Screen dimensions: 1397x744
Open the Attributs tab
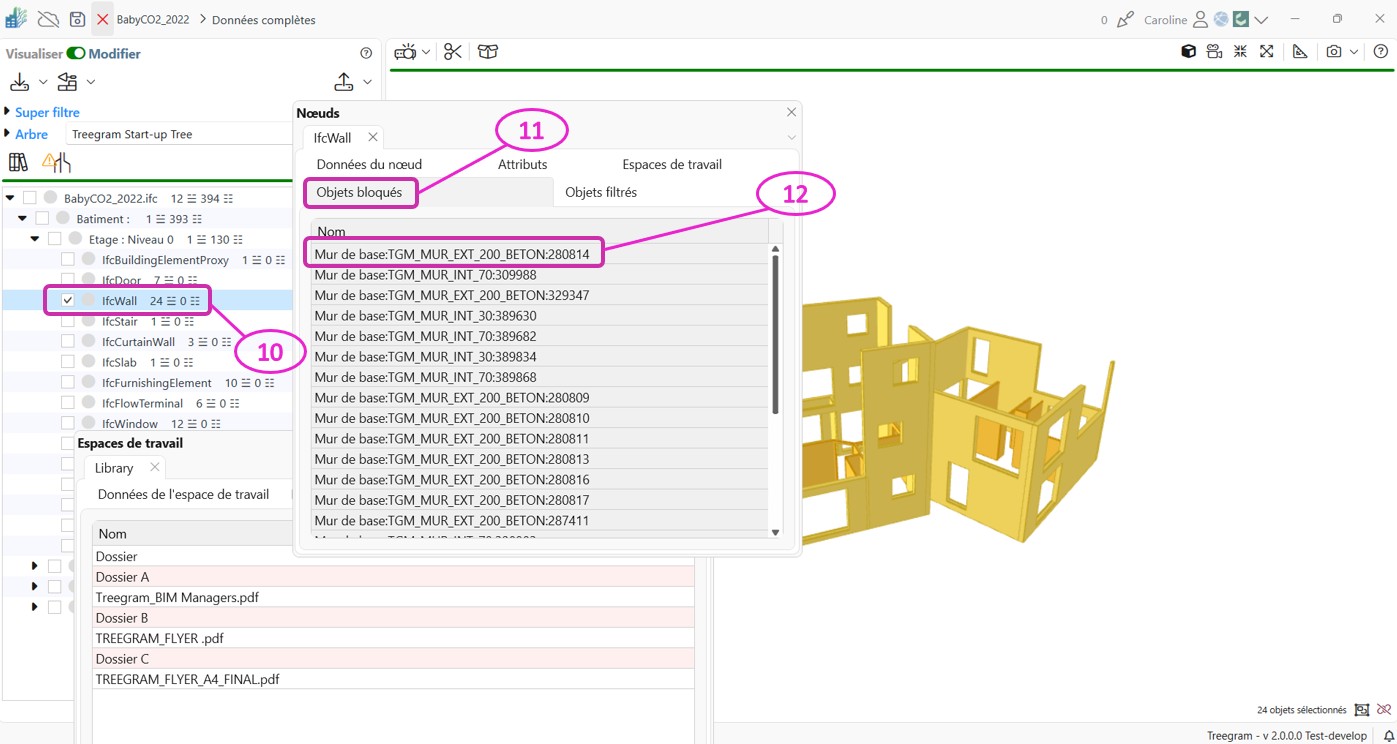click(522, 164)
